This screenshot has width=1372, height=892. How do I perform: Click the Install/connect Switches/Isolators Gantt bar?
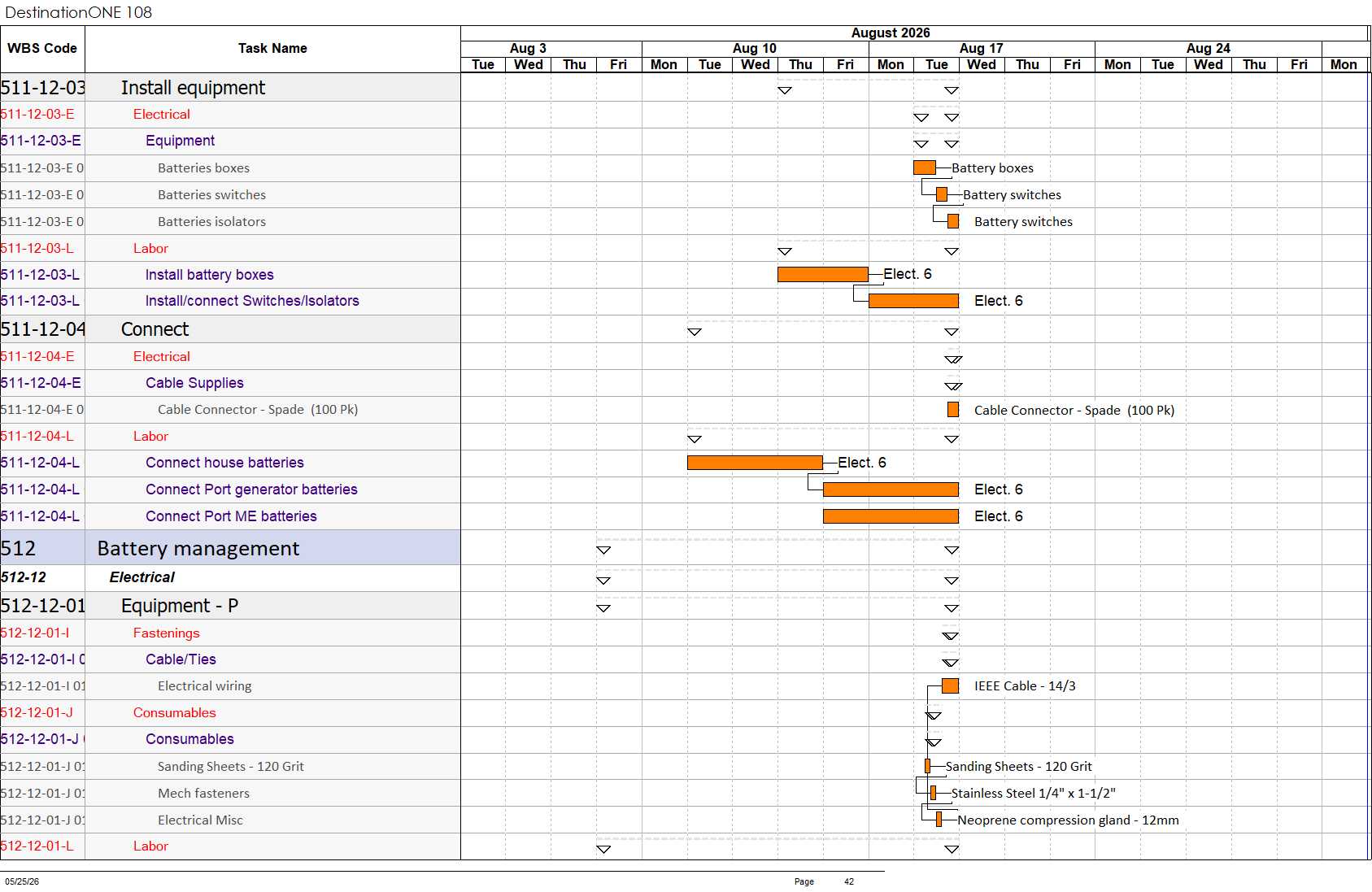tap(913, 301)
